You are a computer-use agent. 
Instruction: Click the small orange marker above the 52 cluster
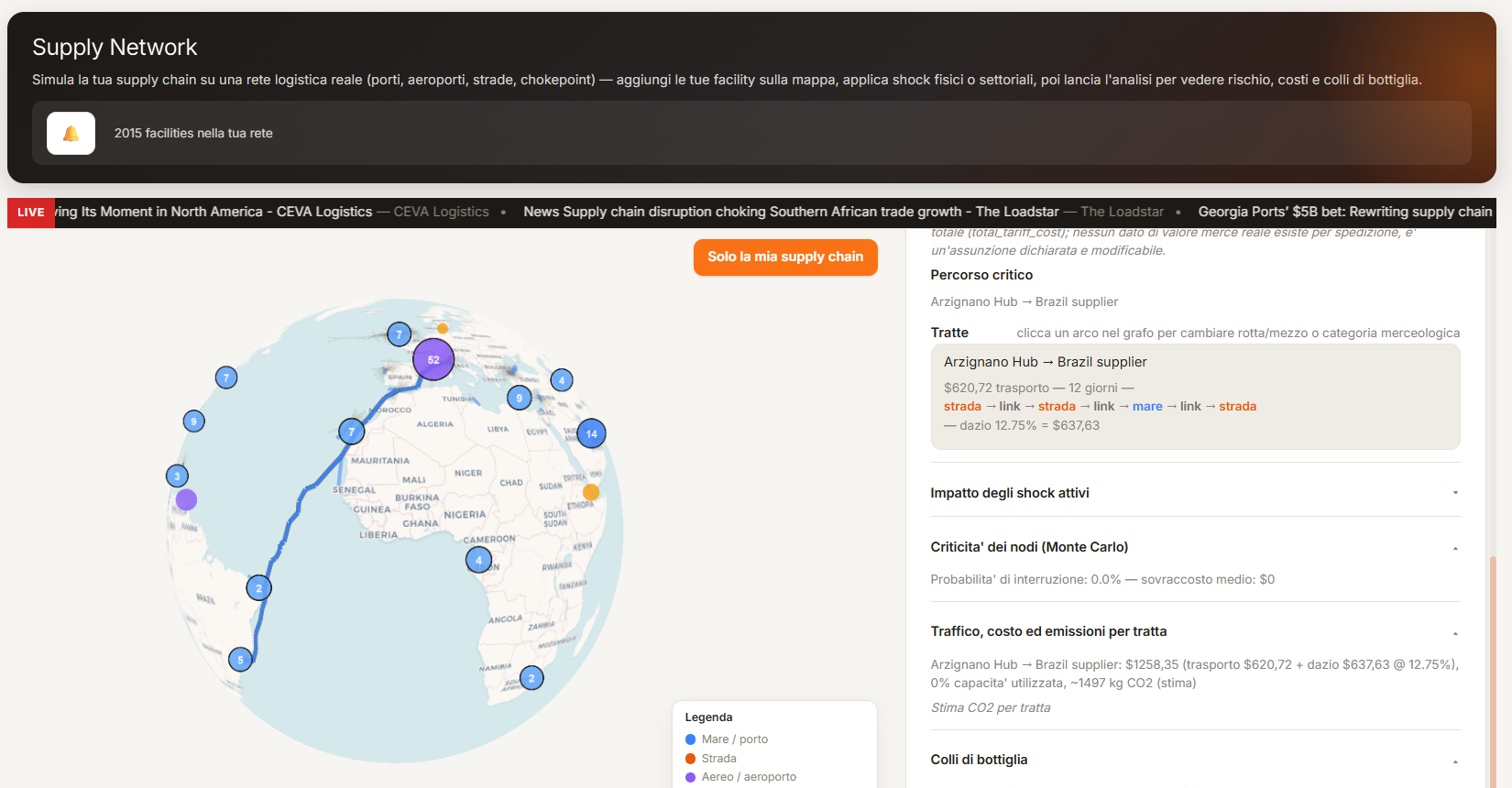(x=443, y=328)
